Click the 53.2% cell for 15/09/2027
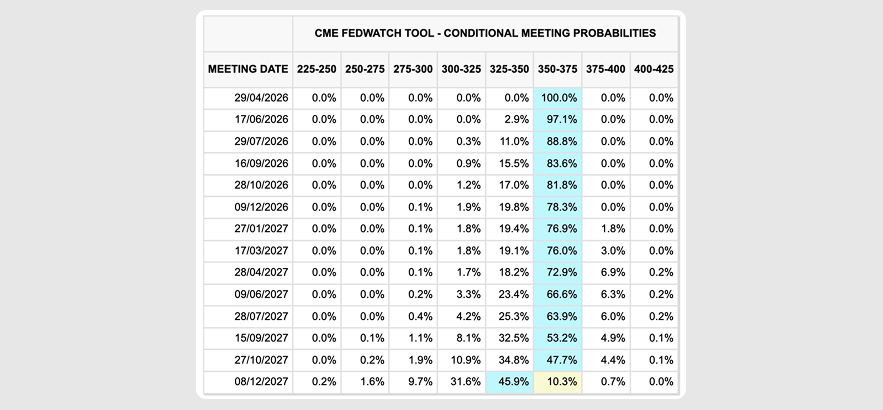Image resolution: width=883 pixels, height=410 pixels. point(558,338)
